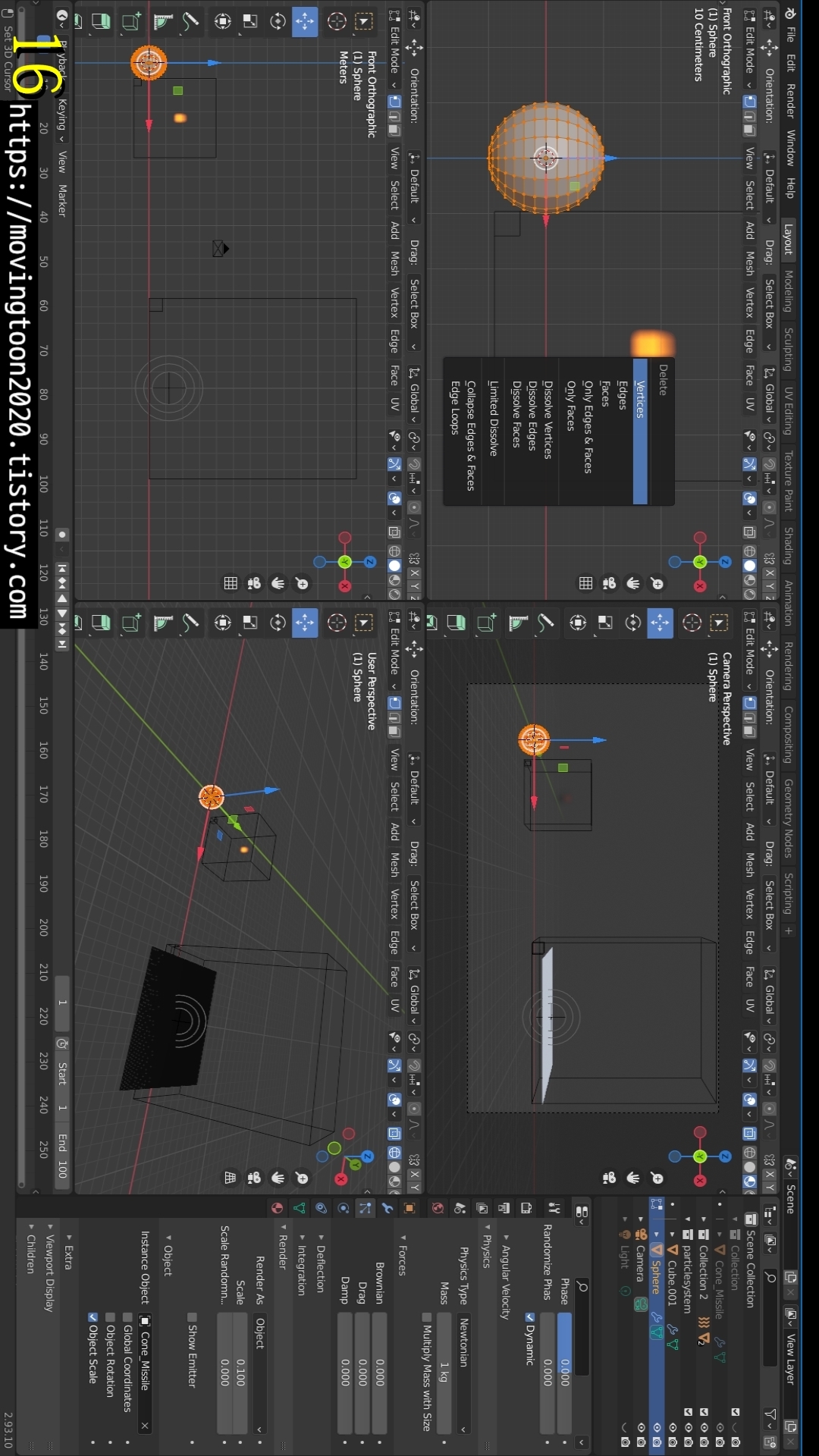Open Object properties tab icon

click(x=409, y=1208)
